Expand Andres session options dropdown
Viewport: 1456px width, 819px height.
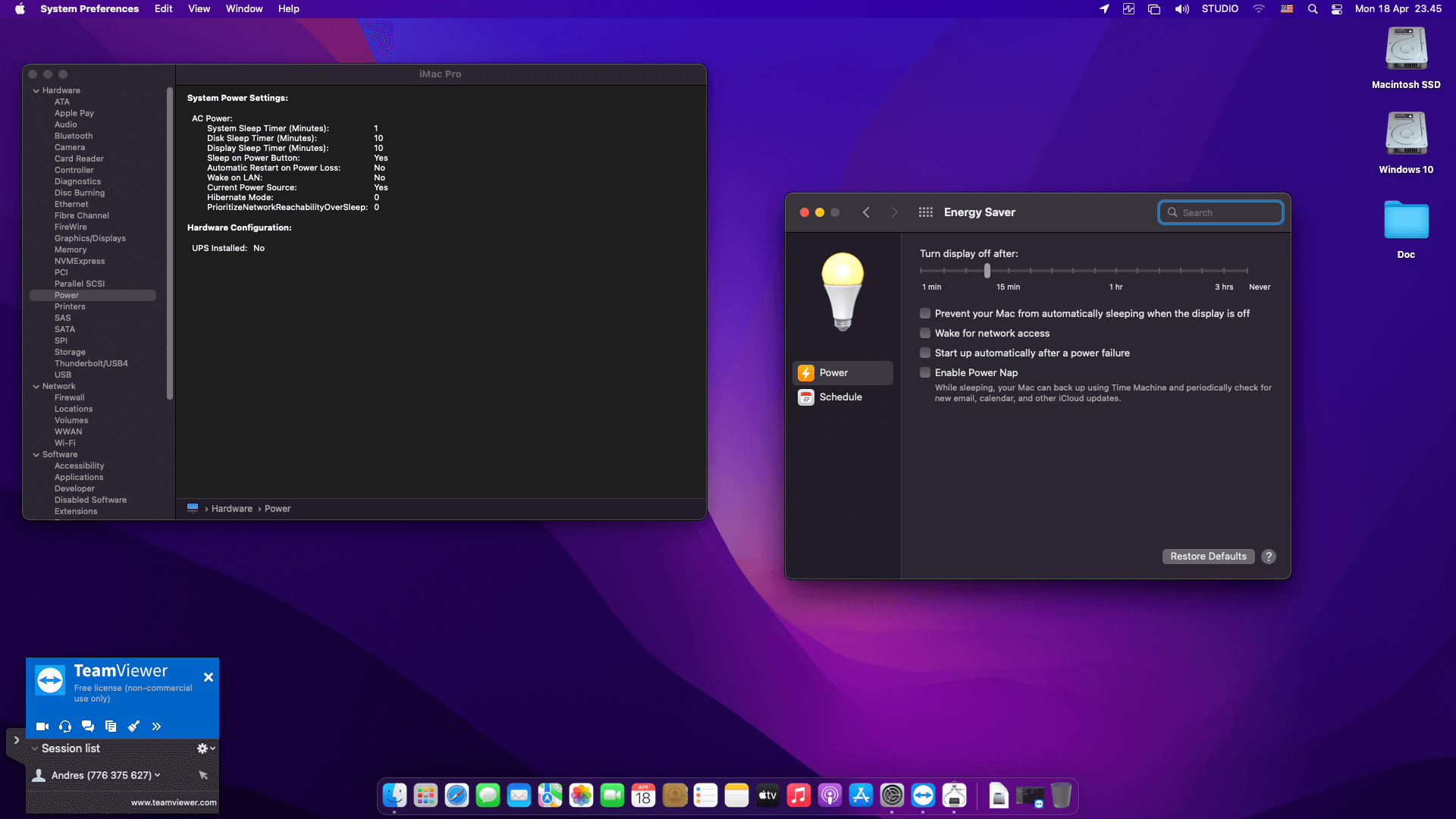157,775
